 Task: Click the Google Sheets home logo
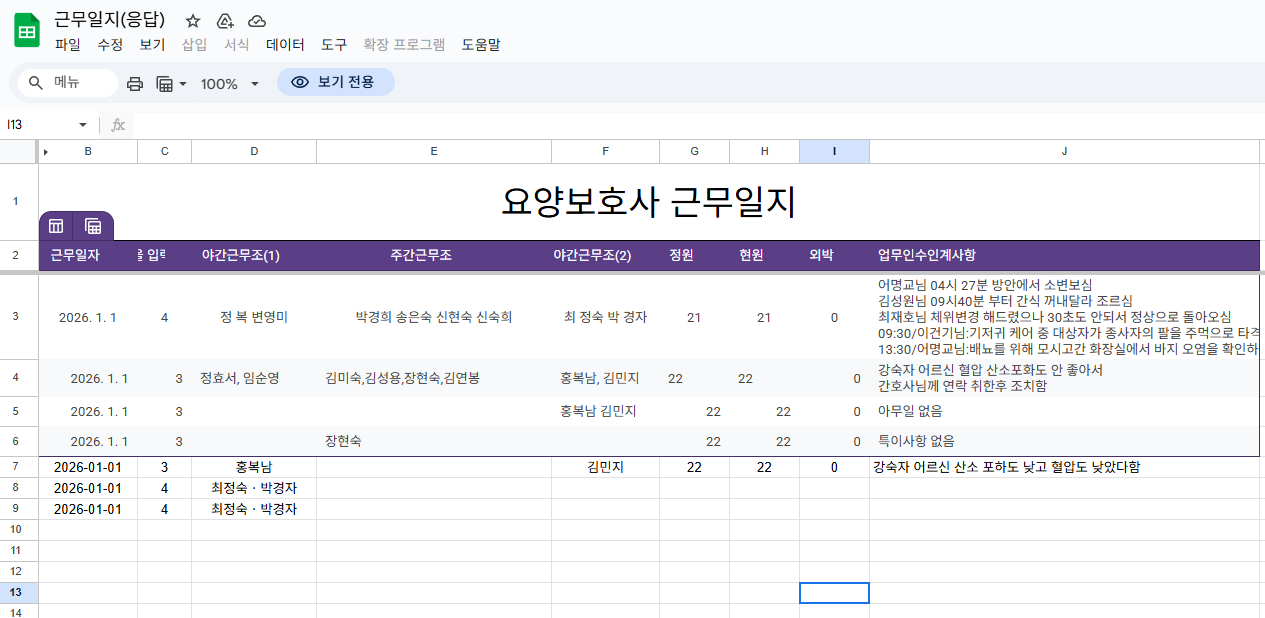[x=26, y=31]
